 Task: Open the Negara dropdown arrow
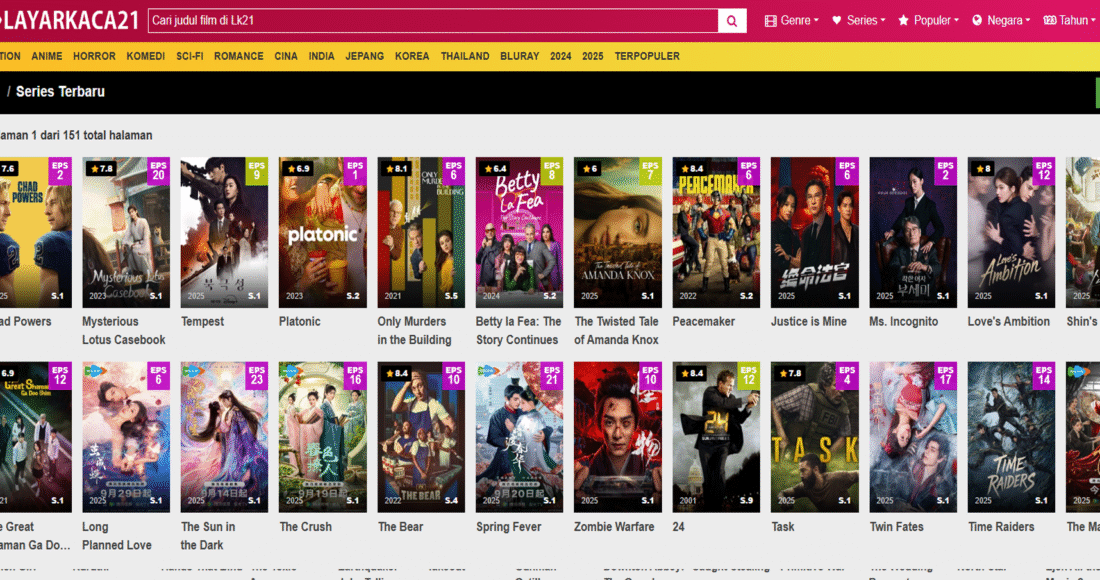[1028, 21]
